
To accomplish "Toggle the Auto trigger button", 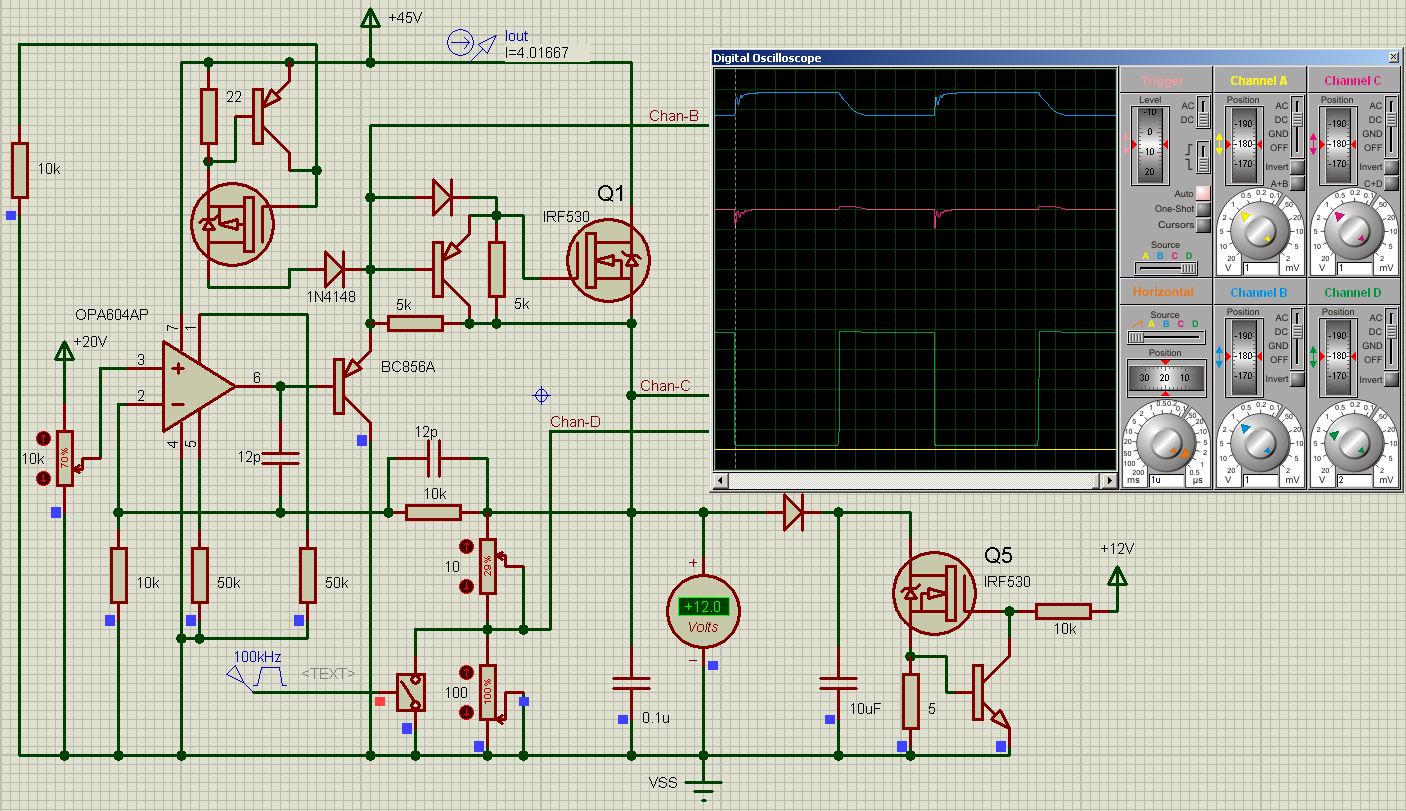I will coord(1203,193).
